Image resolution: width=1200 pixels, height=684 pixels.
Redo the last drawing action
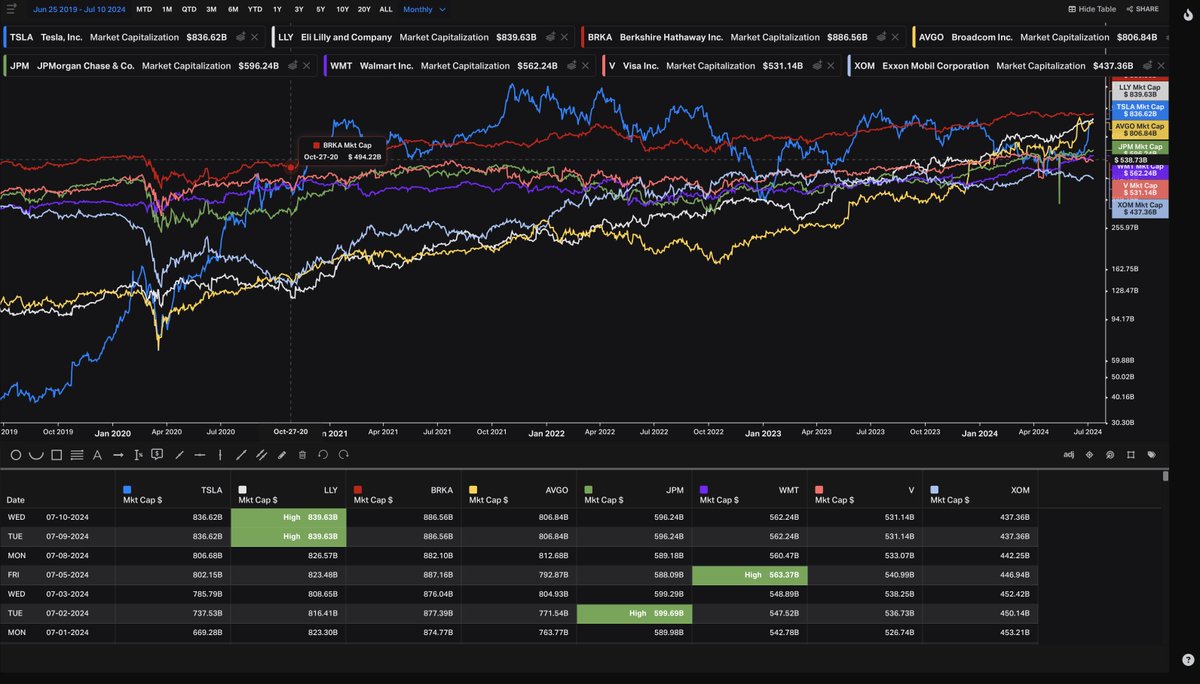point(343,455)
